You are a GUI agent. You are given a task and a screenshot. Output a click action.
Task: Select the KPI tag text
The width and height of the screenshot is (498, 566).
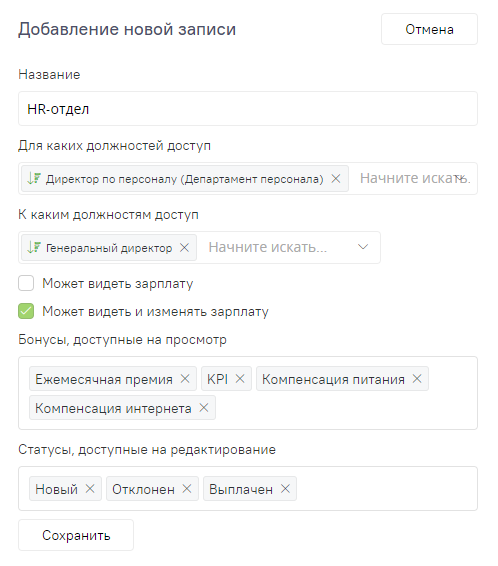217,379
